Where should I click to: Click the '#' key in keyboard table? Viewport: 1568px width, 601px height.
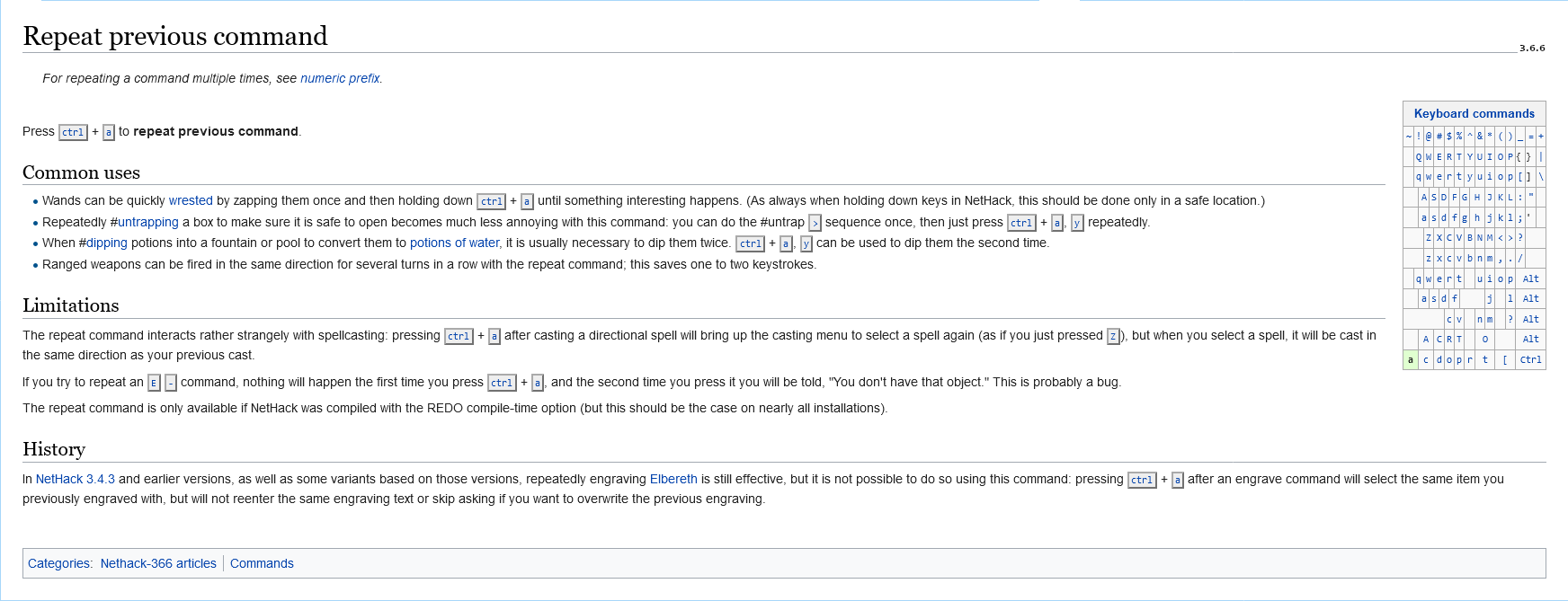1439,137
